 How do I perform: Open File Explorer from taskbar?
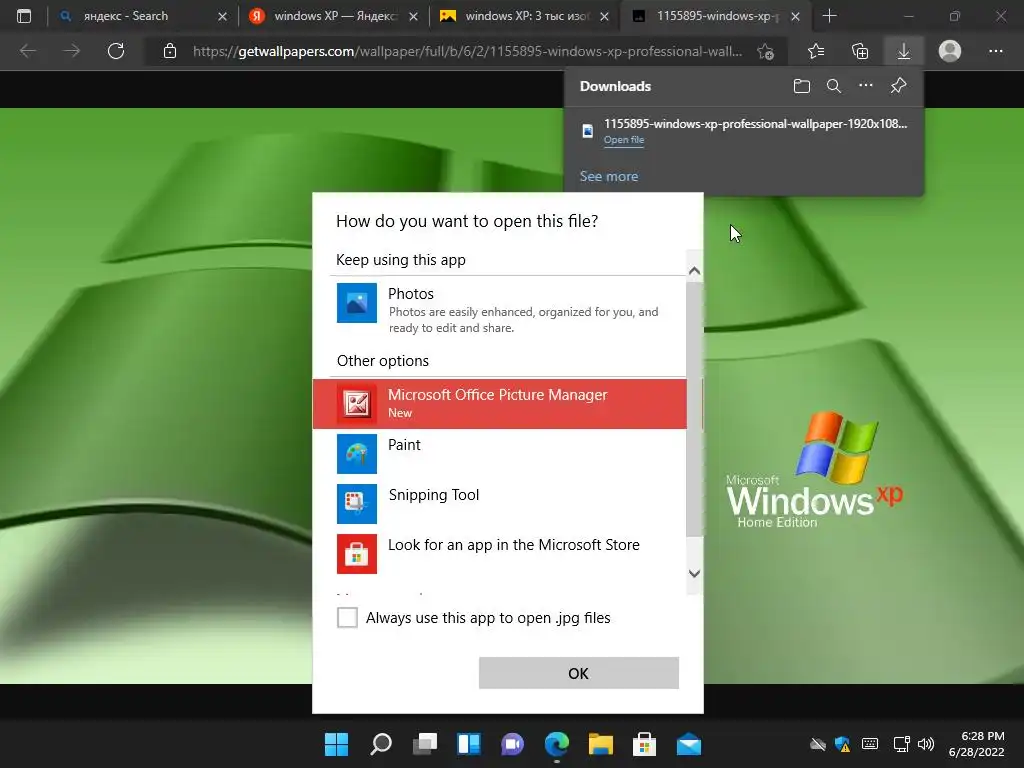[601, 744]
